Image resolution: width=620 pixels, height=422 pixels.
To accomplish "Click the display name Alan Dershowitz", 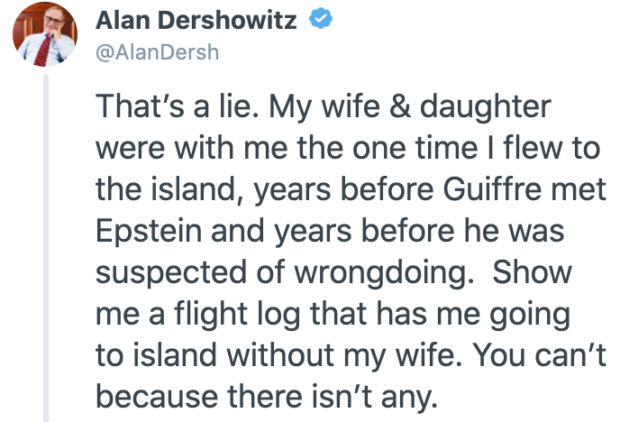I will click(196, 20).
